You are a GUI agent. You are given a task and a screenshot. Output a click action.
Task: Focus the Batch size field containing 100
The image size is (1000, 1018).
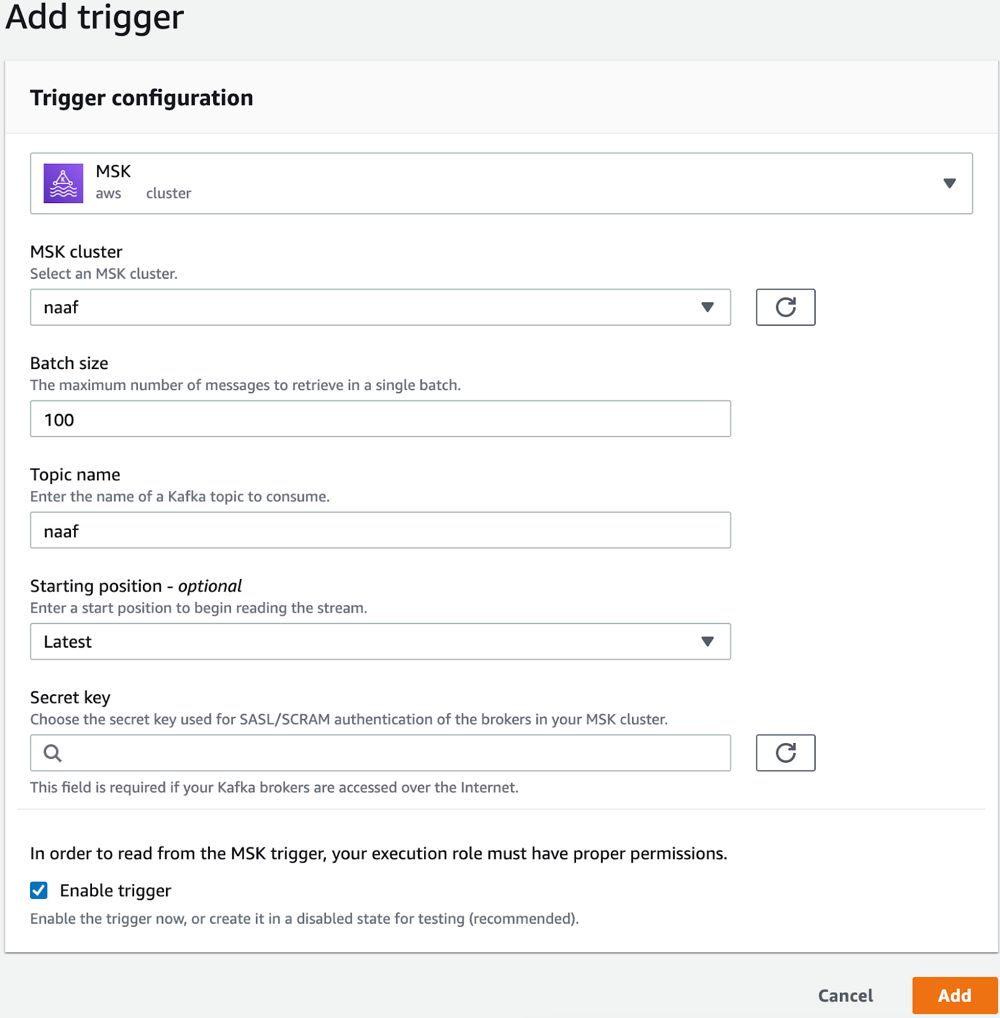(x=380, y=419)
